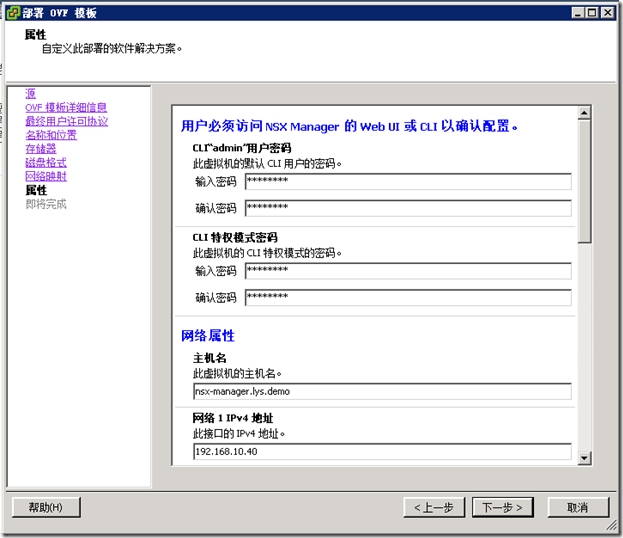Select current 属性 step in sidebar
Image resolution: width=623 pixels, height=538 pixels.
click(x=36, y=190)
